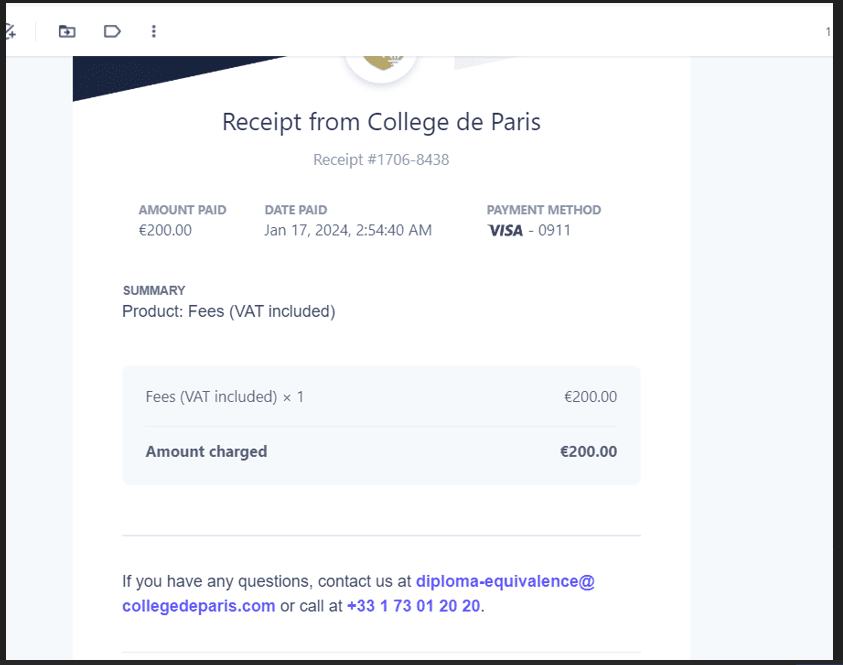Open the Labels tag icon
843x665 pixels.
coord(112,32)
